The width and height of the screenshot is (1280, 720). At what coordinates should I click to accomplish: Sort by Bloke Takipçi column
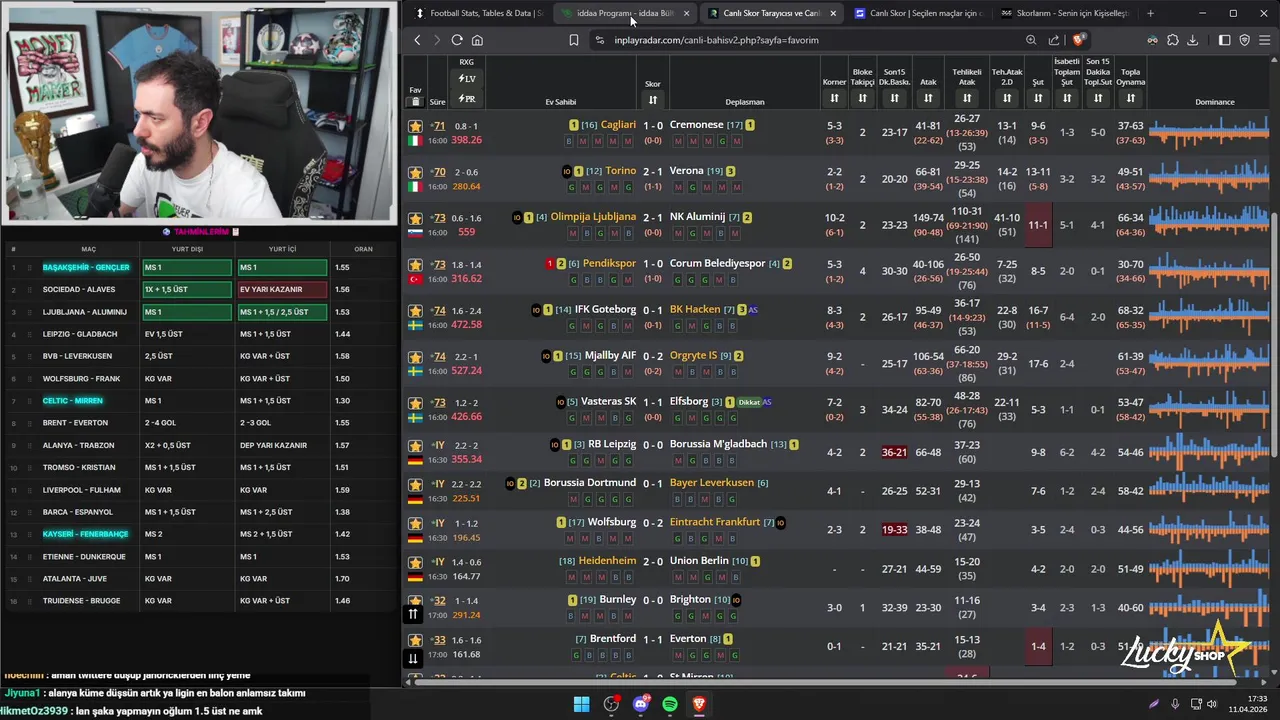863,98
